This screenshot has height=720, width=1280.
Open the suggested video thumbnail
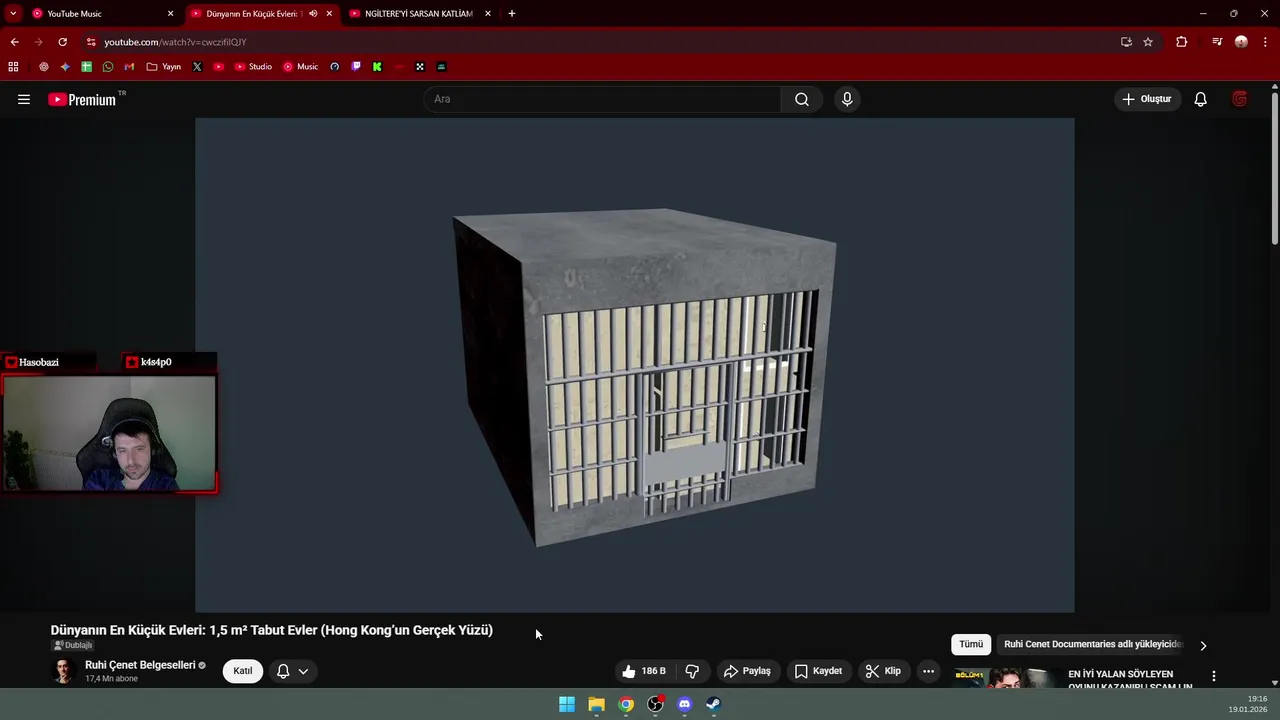(x=1005, y=678)
